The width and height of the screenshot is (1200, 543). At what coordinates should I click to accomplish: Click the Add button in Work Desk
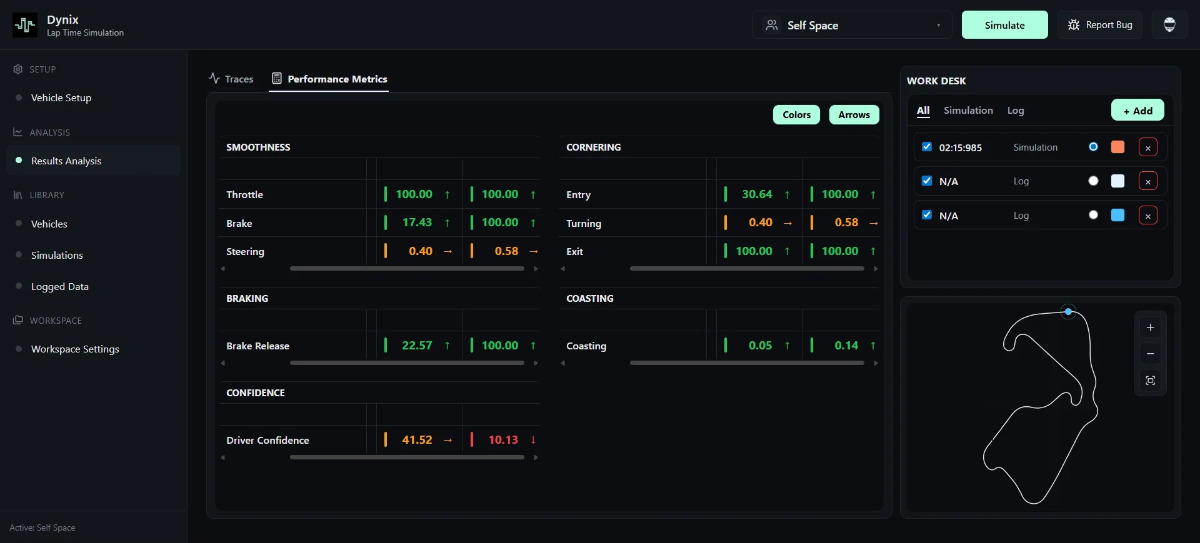(1137, 111)
